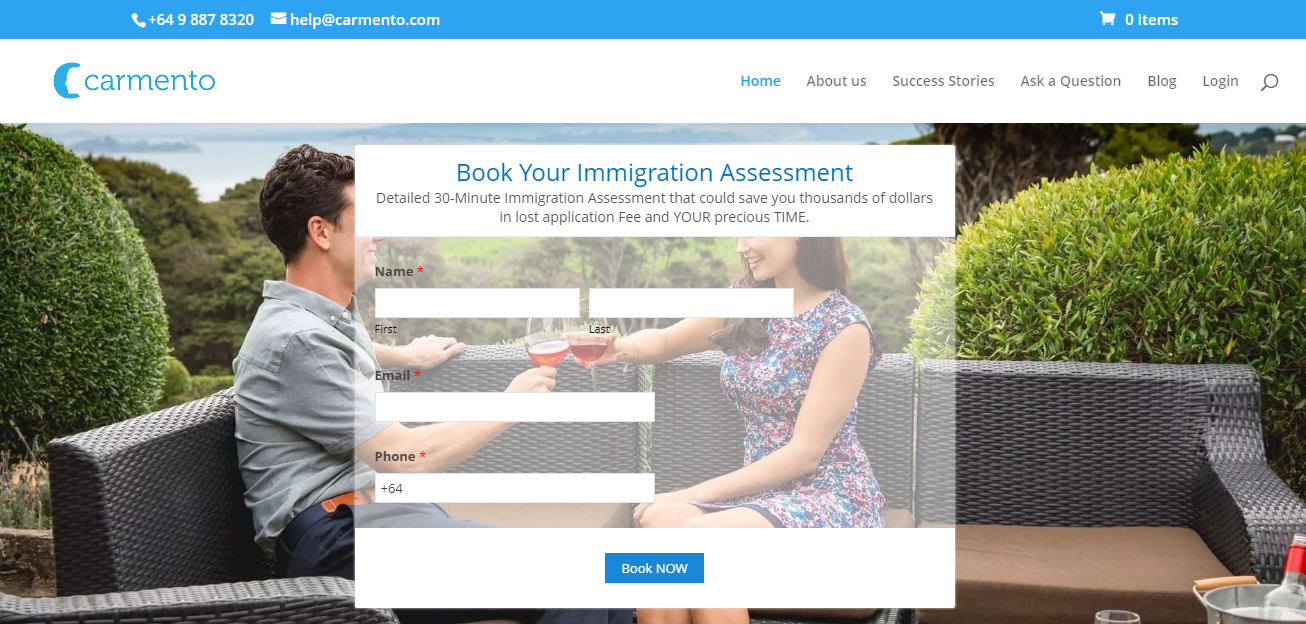Image resolution: width=1306 pixels, height=624 pixels.
Task: Click the Book NOW button
Action: [654, 568]
